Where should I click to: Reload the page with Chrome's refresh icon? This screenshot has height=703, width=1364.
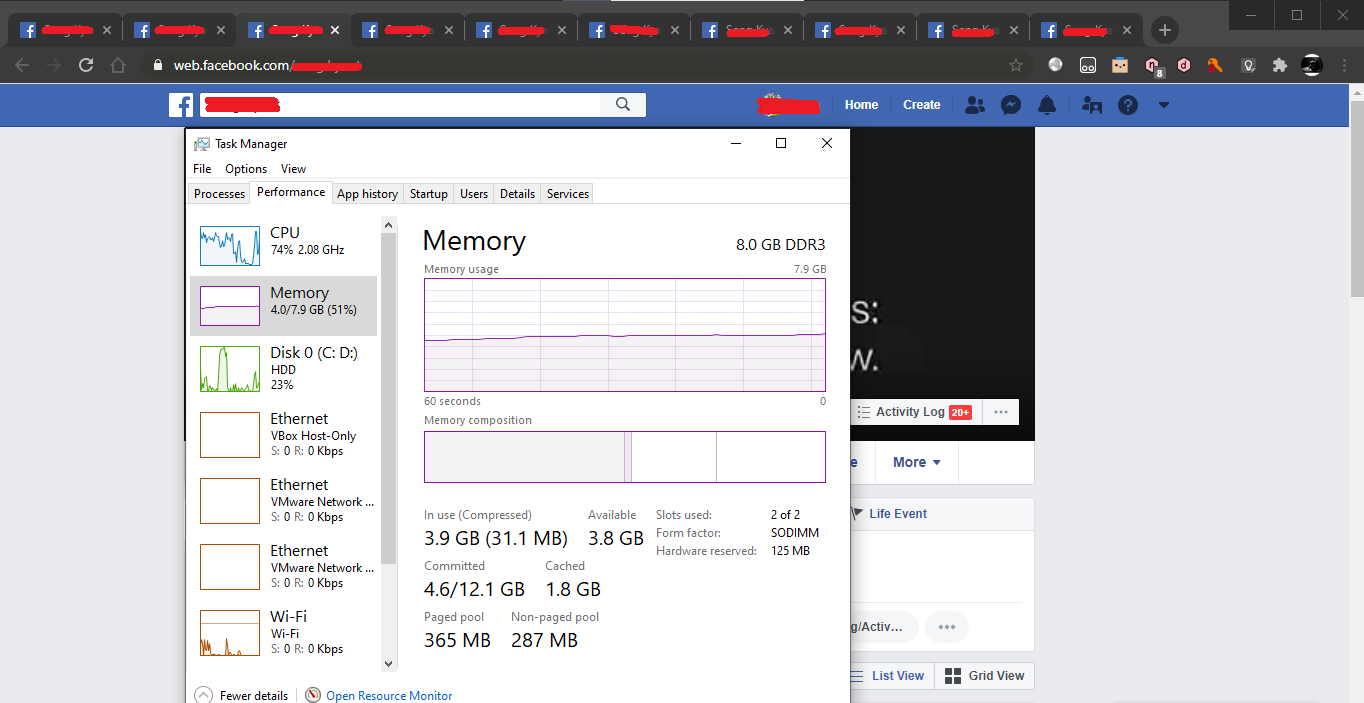(86, 65)
